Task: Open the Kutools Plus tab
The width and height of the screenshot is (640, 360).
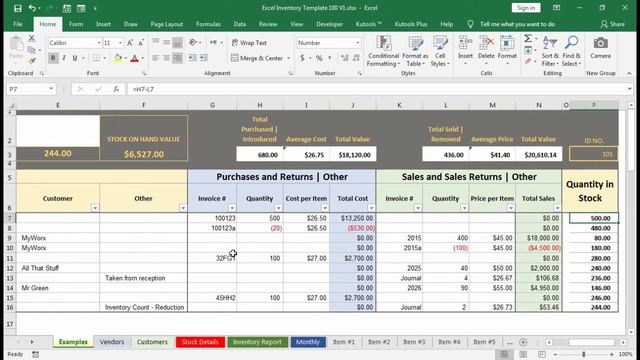Action: [x=411, y=24]
